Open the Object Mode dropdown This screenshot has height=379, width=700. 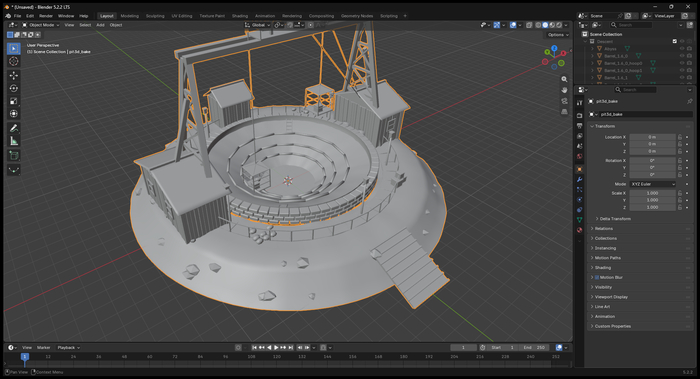(41, 25)
